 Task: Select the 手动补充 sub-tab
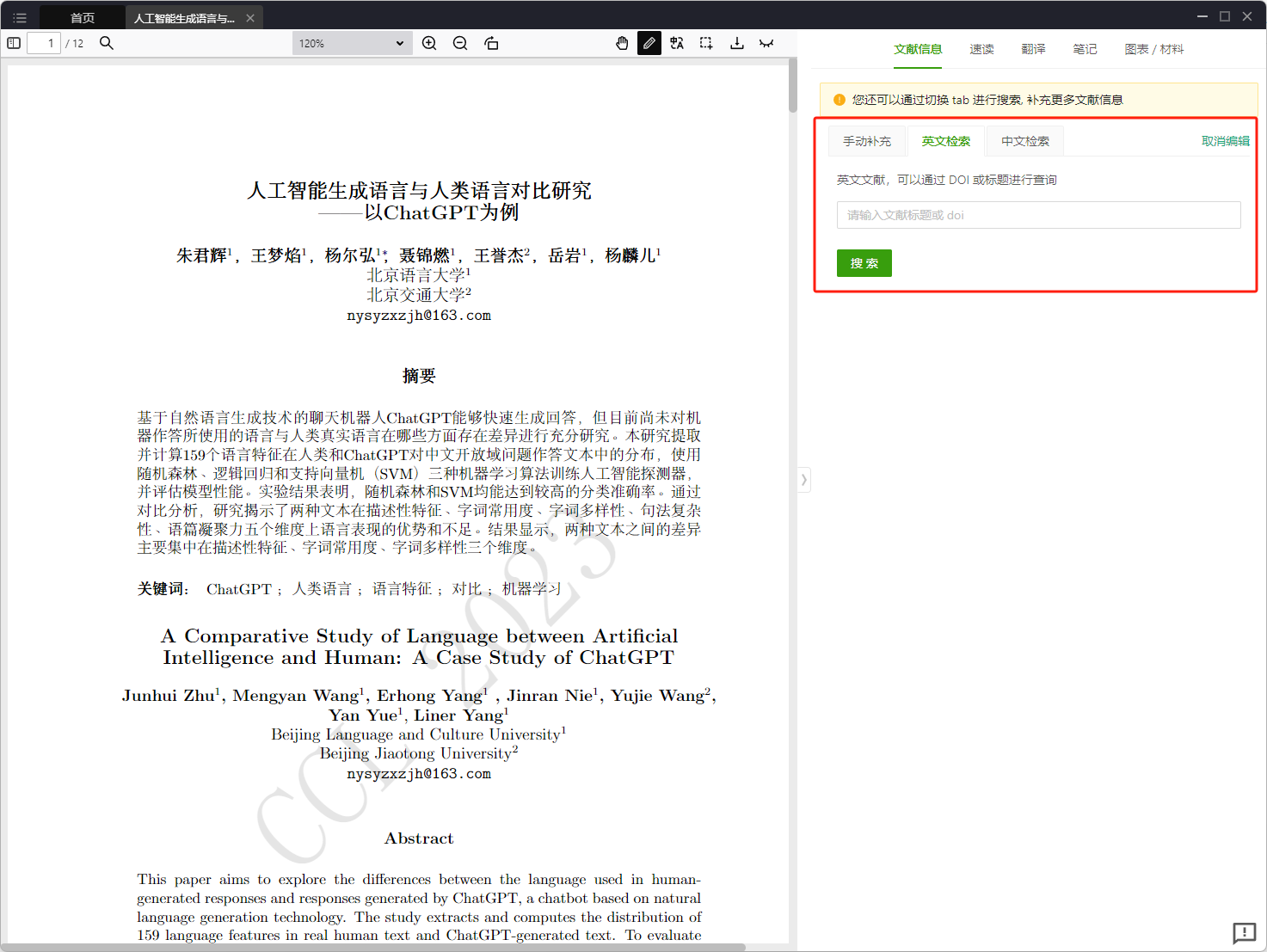[867, 141]
